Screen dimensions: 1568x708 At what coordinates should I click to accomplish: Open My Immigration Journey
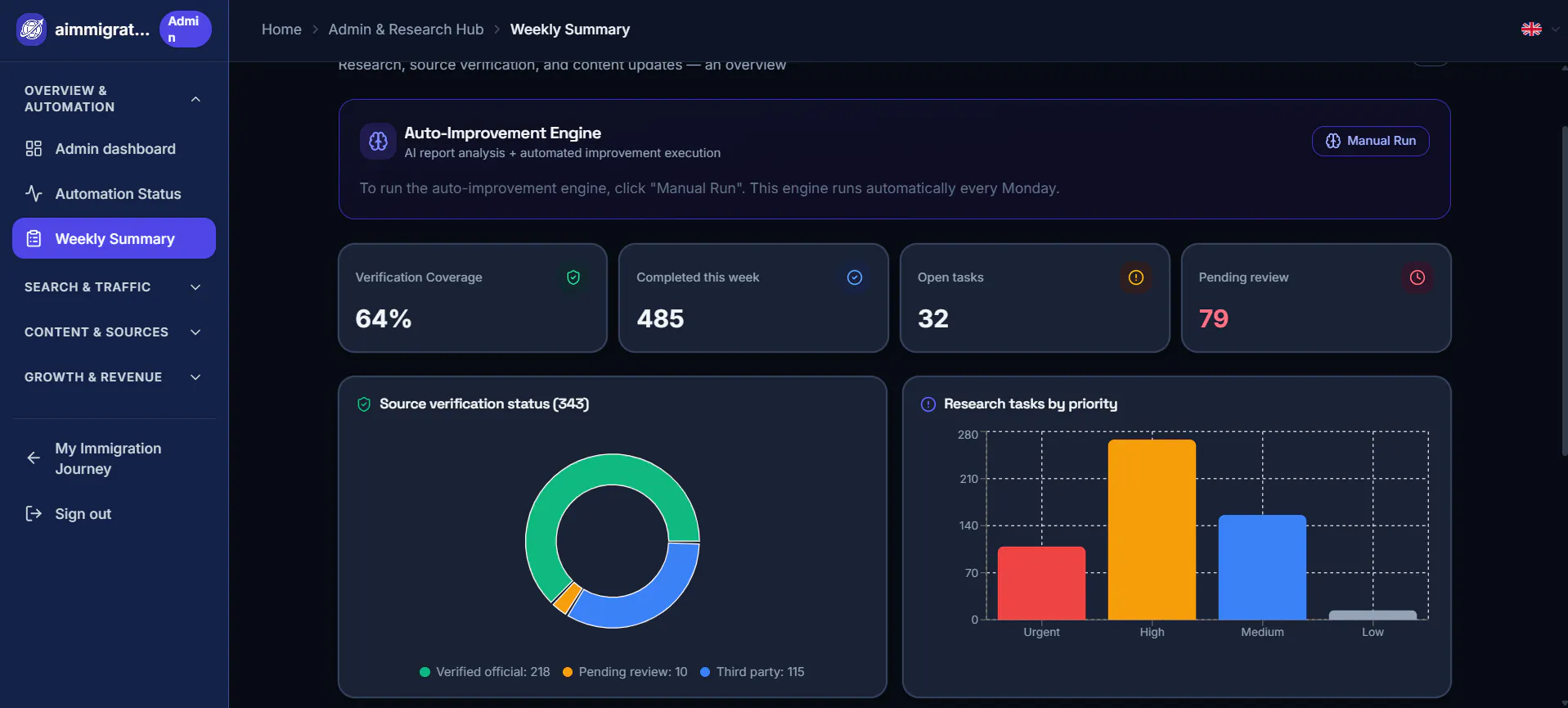[114, 458]
